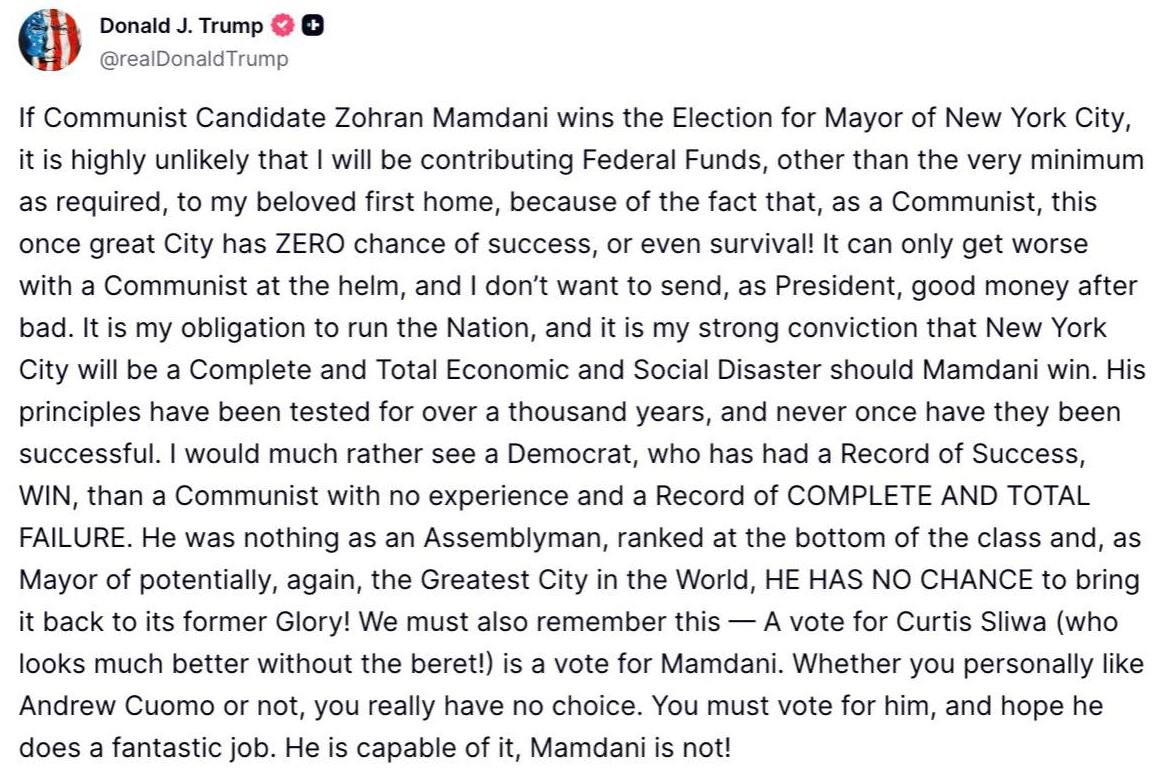The image size is (1164, 771).
Task: Open the @realDonaldTrump handle link
Action: [x=193, y=59]
